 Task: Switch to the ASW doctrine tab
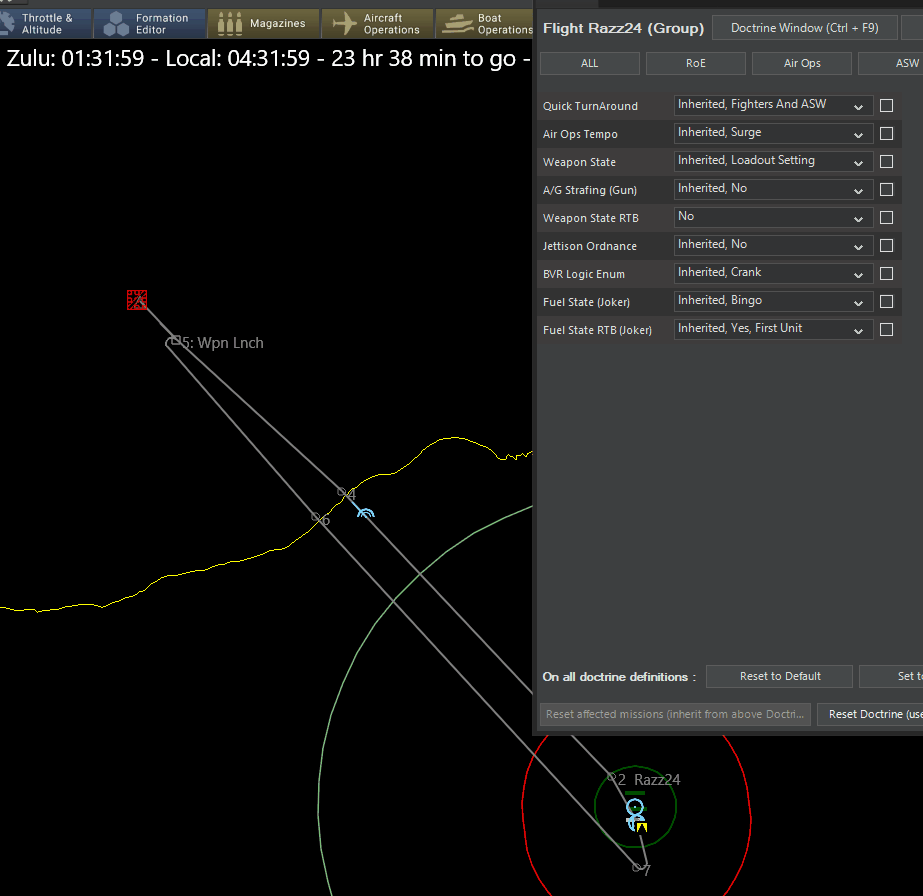click(891, 63)
